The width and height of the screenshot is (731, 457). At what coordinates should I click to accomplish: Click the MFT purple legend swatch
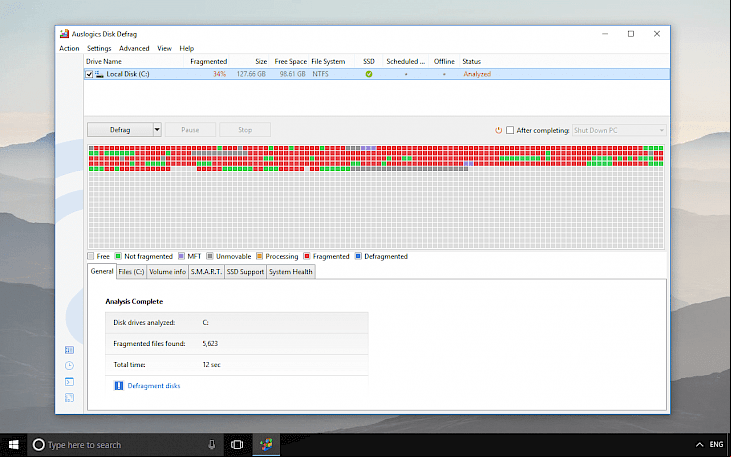pyautogui.click(x=181, y=256)
